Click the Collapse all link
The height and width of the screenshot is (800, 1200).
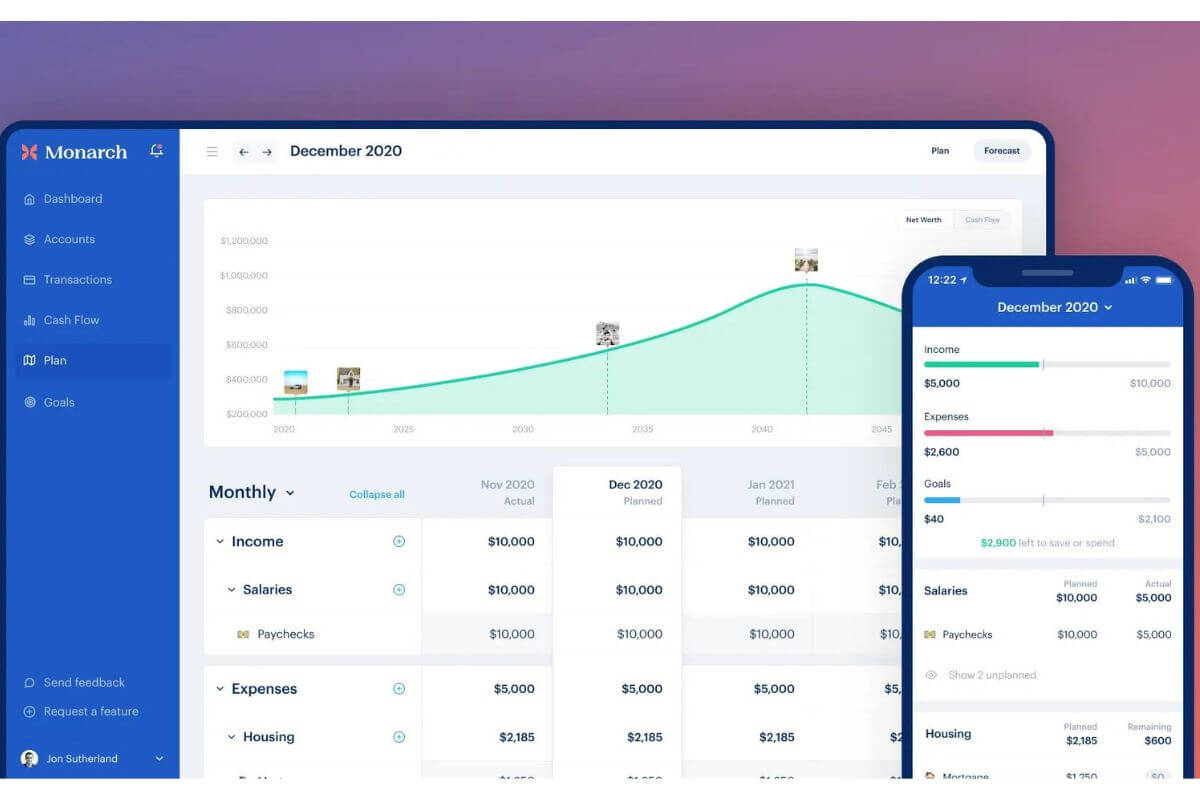[x=377, y=494]
